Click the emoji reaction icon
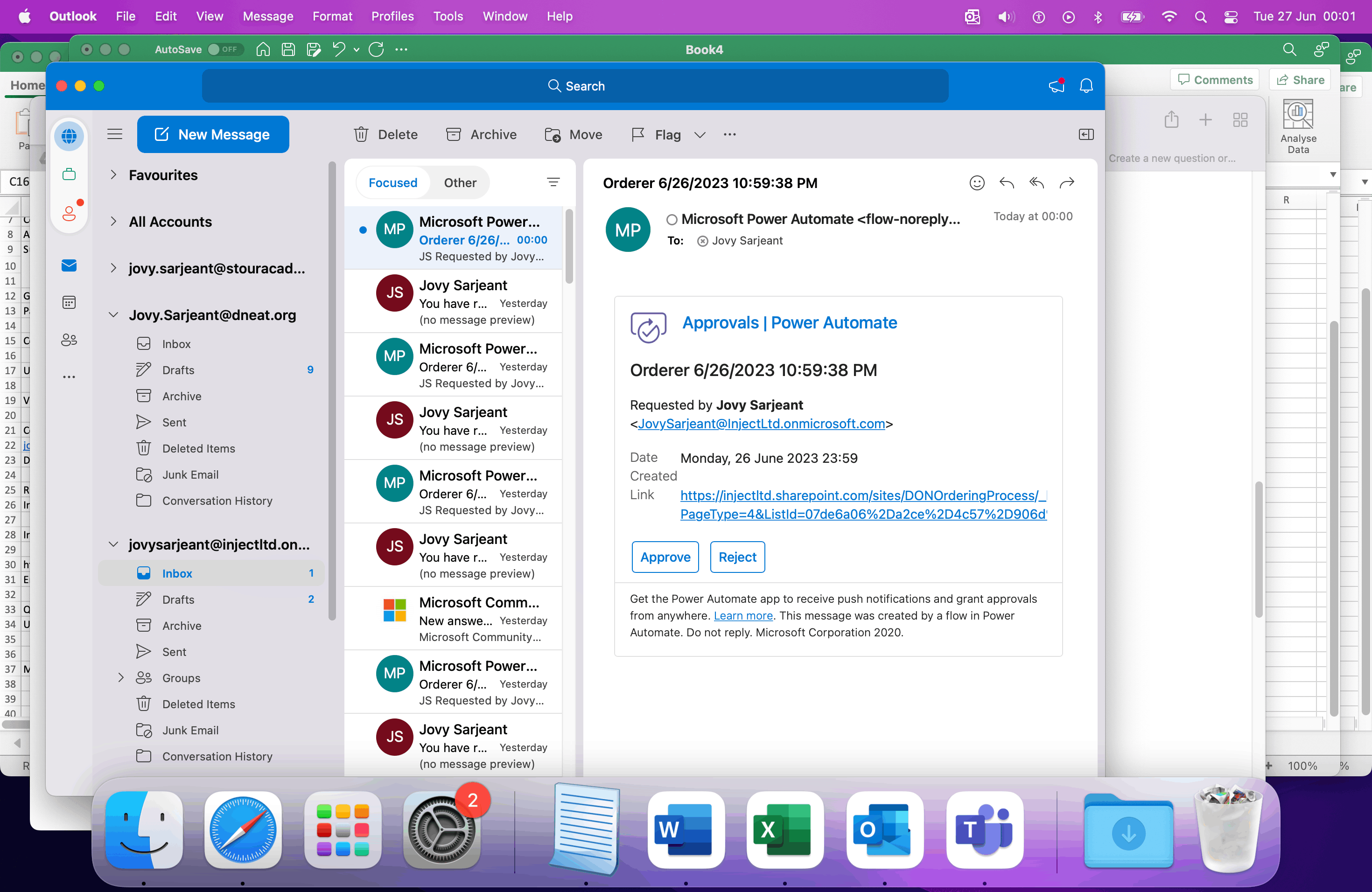This screenshot has height=892, width=1372. 977,183
